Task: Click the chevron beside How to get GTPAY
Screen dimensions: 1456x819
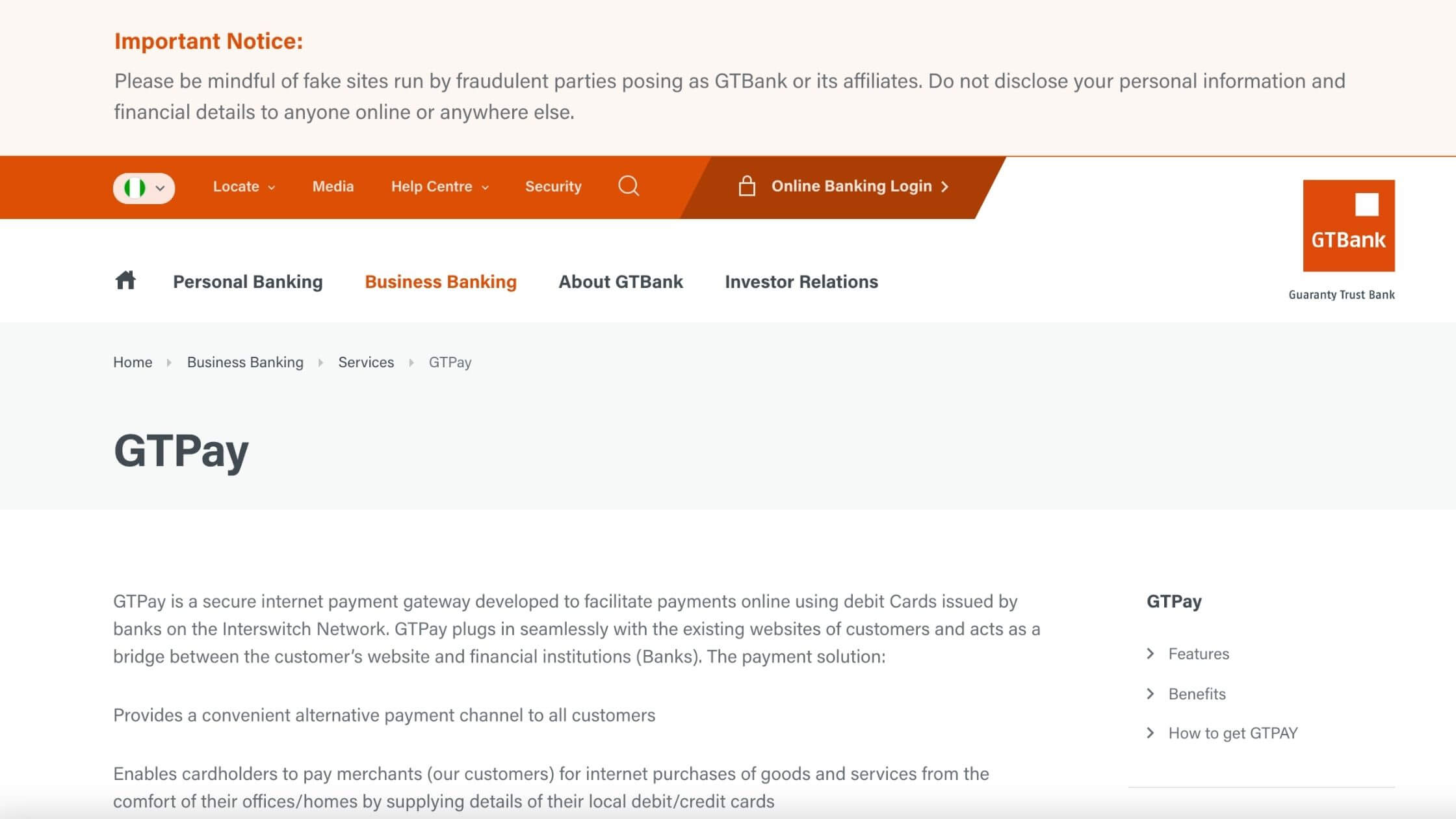Action: coord(1150,733)
